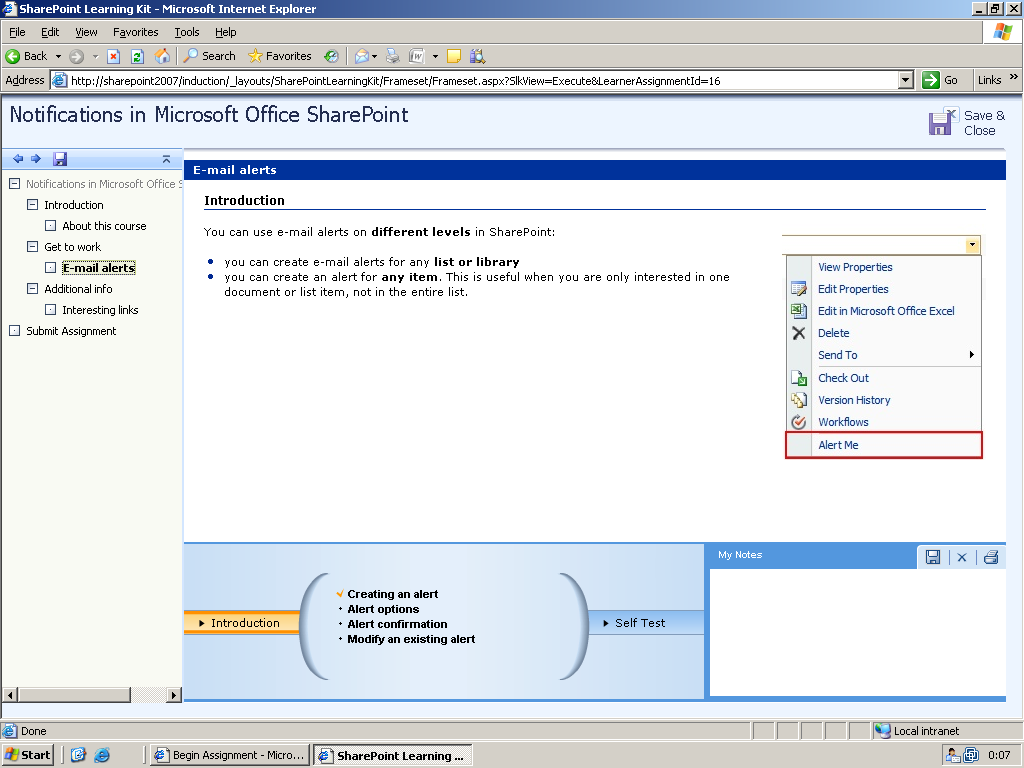Launch Internet Explorer from quick launch
Screen dimensions: 1024x768
click(x=102, y=755)
